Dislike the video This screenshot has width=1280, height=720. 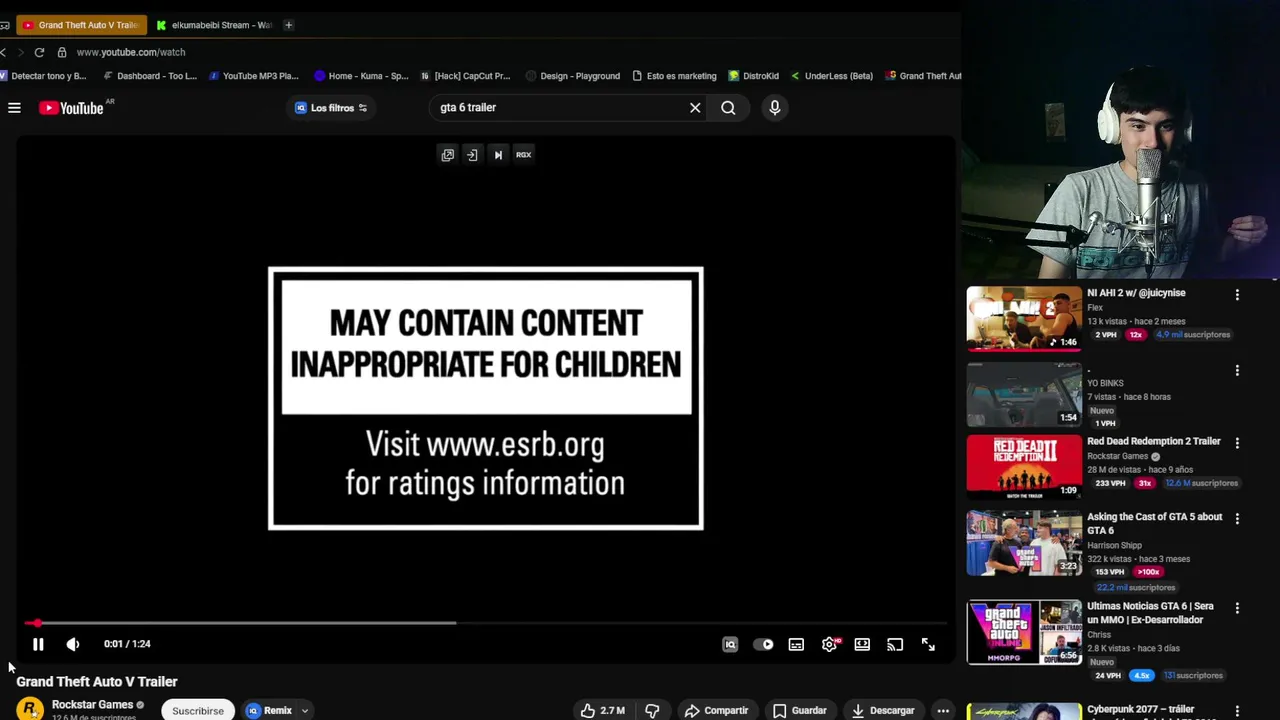[652, 711]
